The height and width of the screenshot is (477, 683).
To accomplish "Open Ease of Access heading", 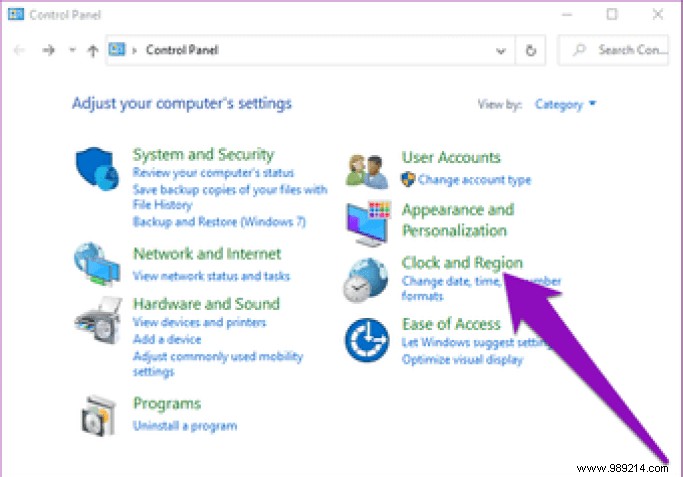I will 451,324.
